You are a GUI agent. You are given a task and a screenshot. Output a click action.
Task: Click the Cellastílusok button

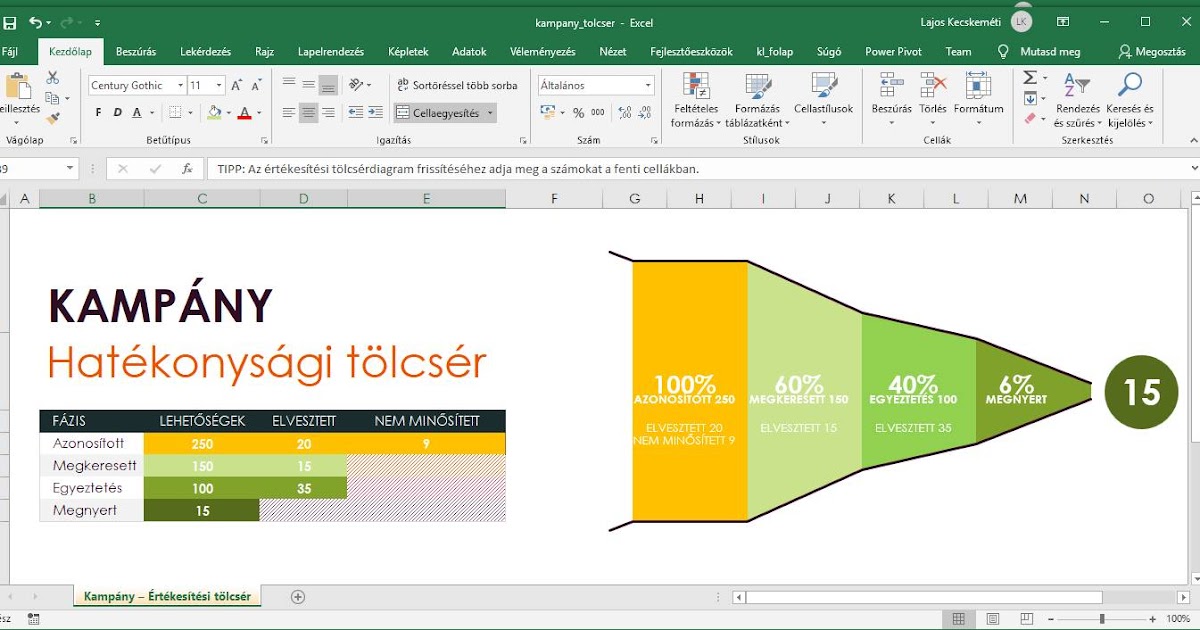tap(825, 95)
